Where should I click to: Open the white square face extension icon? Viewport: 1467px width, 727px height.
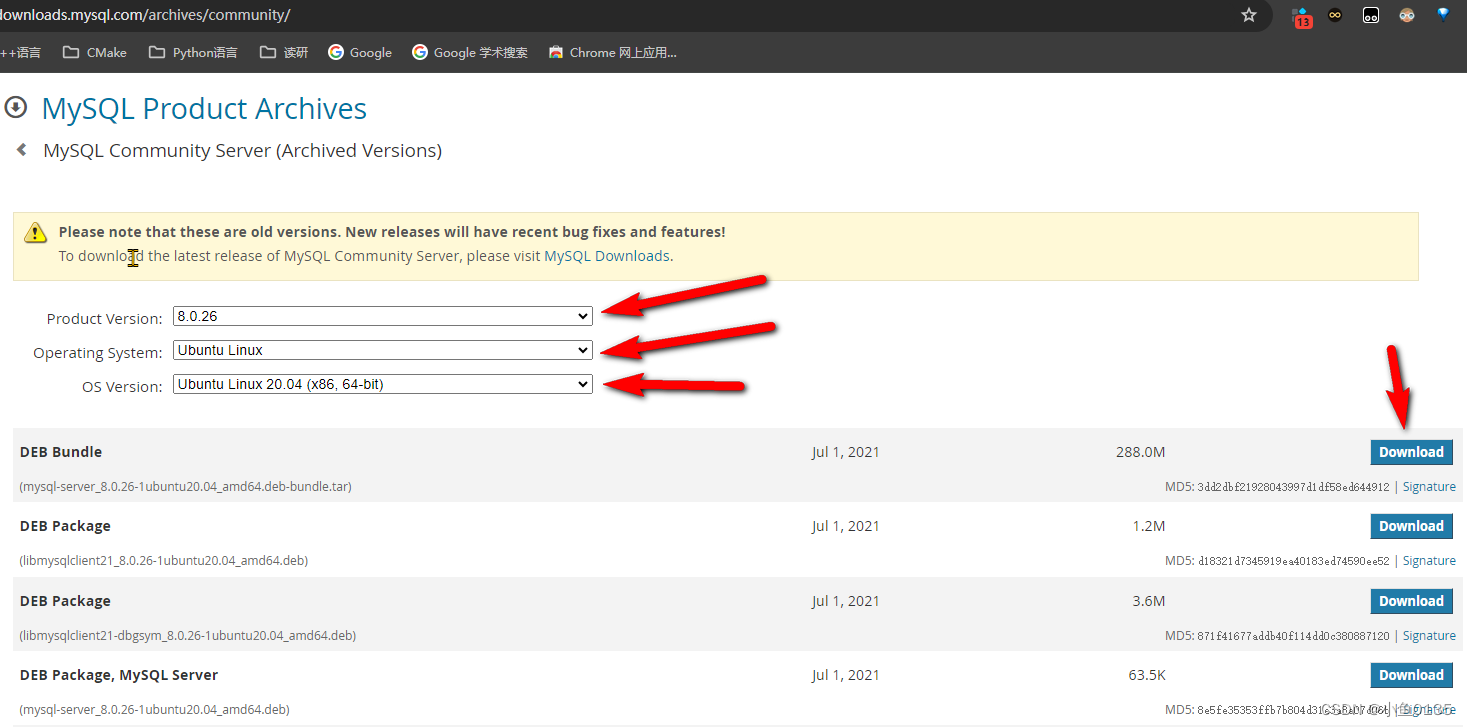coord(1371,15)
